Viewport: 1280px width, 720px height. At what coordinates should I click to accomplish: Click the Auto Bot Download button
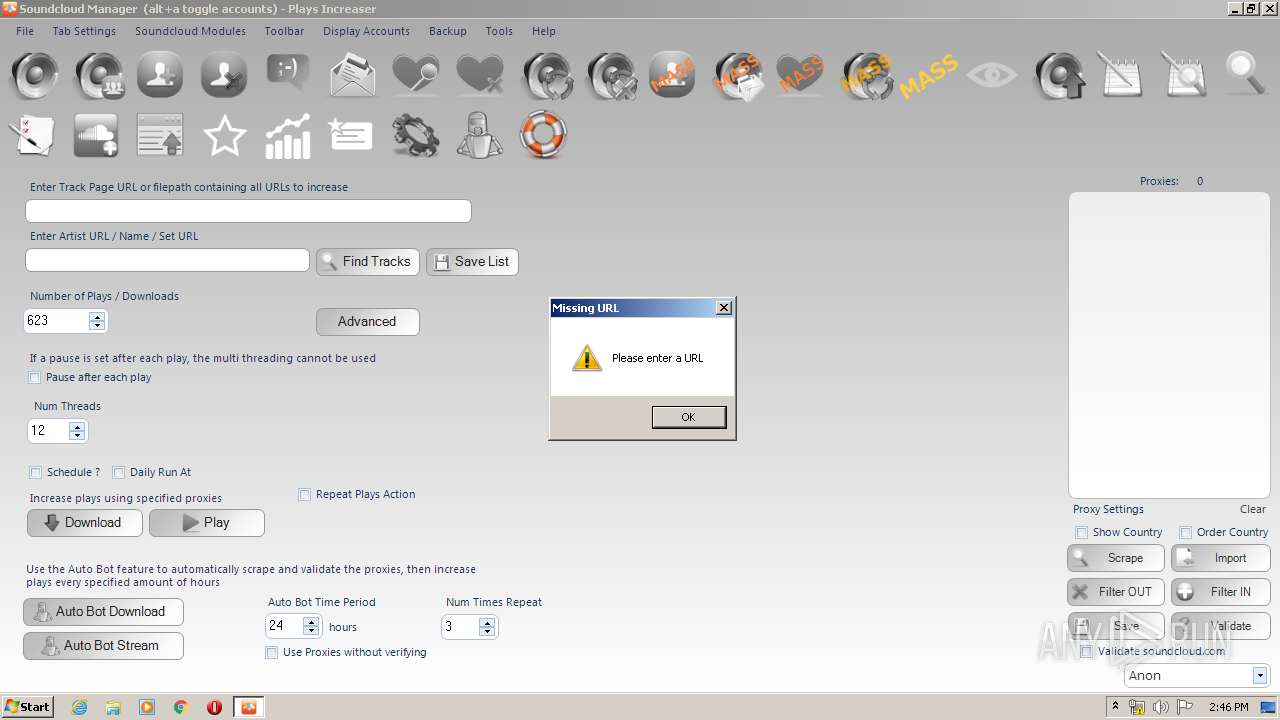(x=103, y=612)
